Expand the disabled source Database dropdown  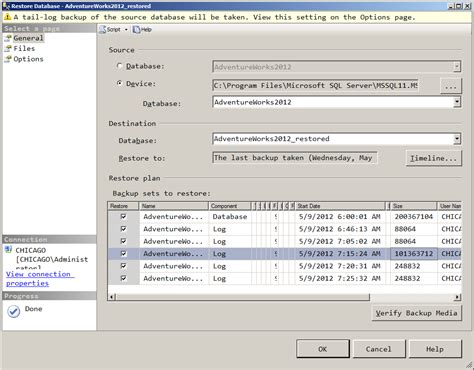point(457,67)
